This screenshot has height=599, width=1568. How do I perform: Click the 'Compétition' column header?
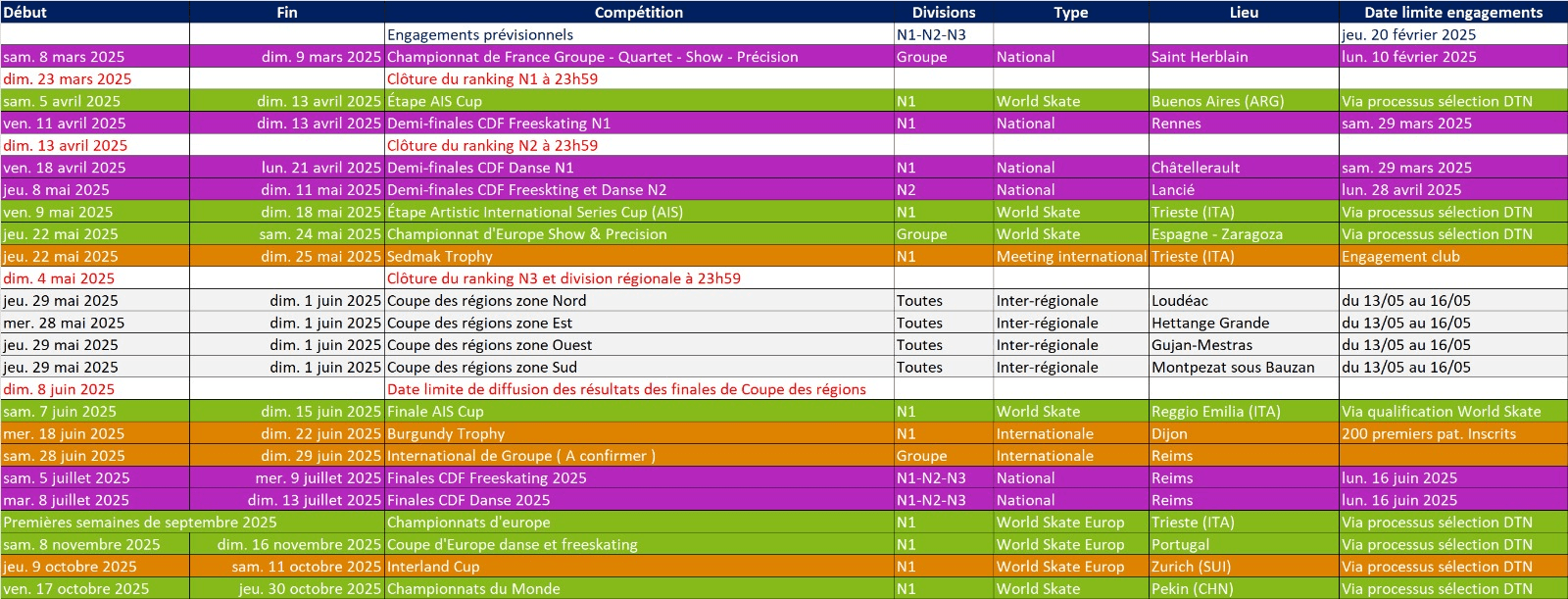(x=639, y=12)
